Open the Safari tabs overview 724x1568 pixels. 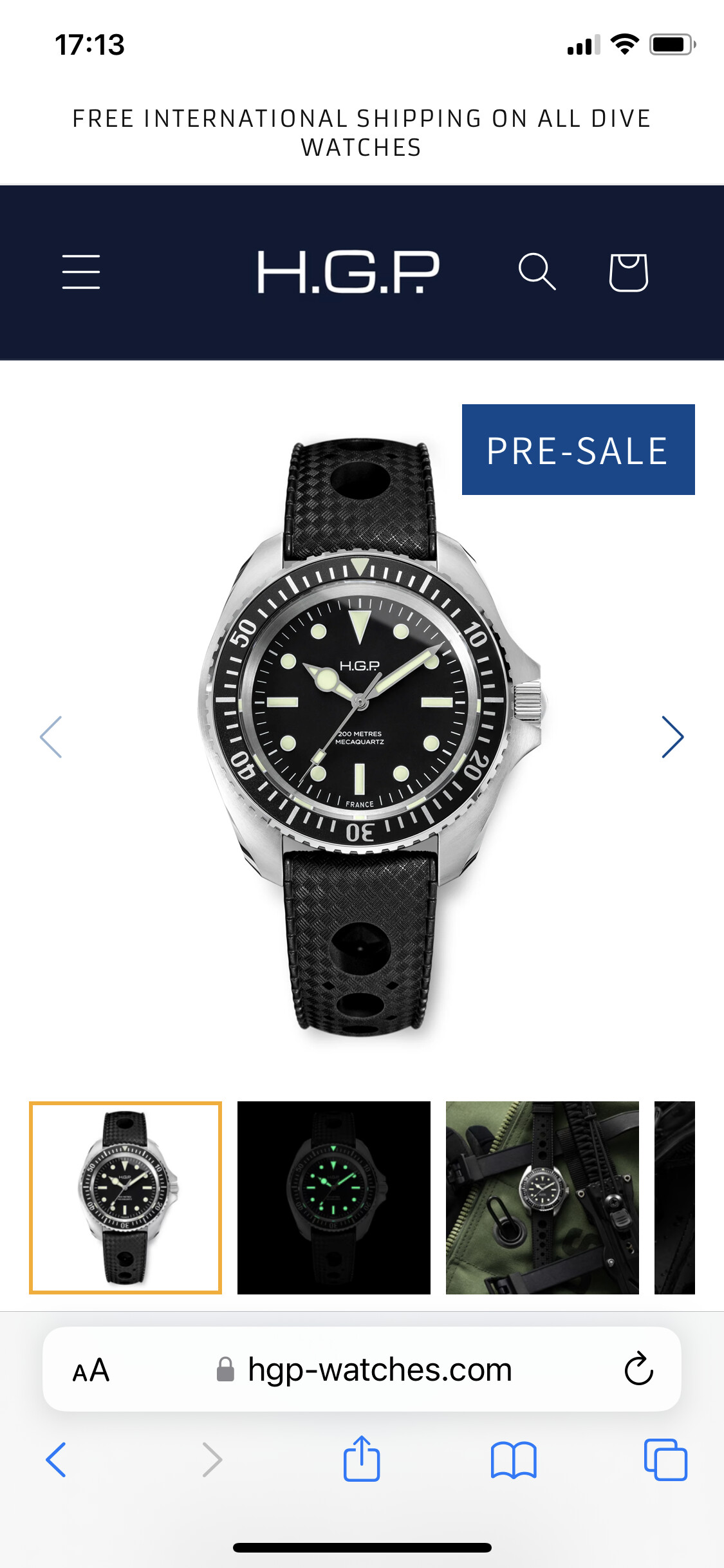(665, 1459)
